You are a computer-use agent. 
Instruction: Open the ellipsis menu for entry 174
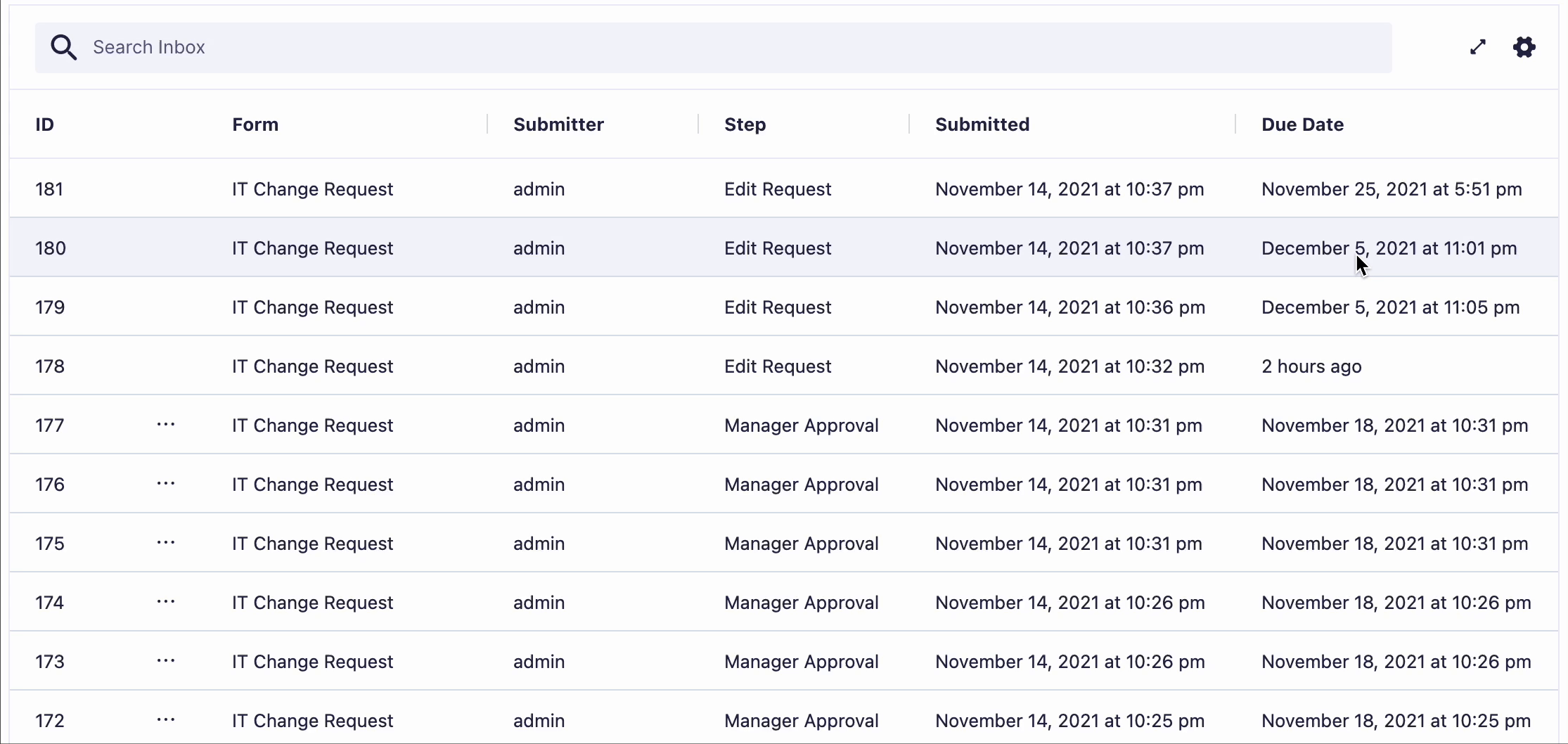[x=166, y=602]
